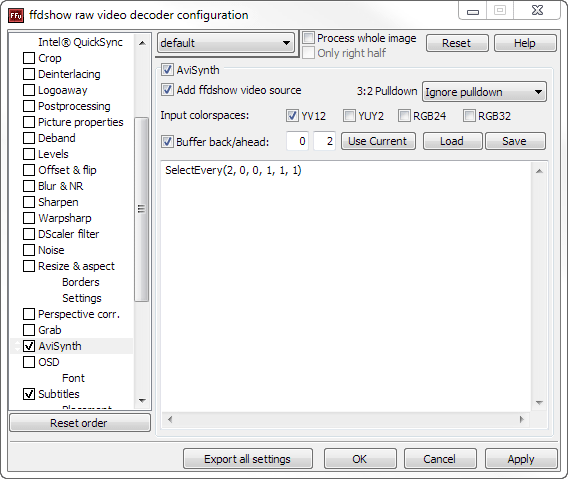Apply the current settings
The image size is (568, 479).
tap(521, 459)
